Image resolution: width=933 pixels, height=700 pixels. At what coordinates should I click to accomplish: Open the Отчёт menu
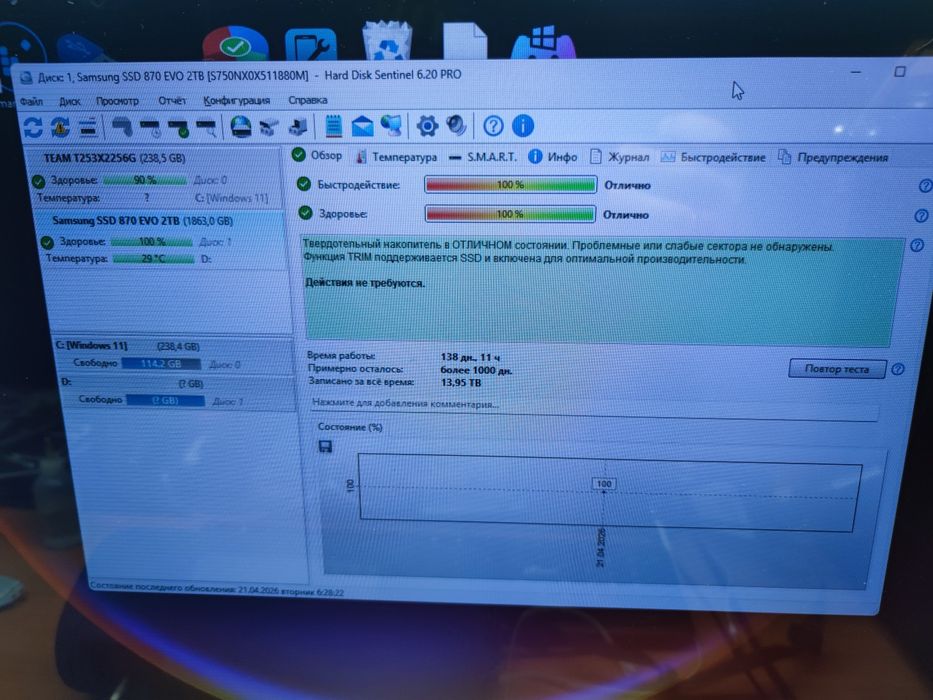[172, 100]
